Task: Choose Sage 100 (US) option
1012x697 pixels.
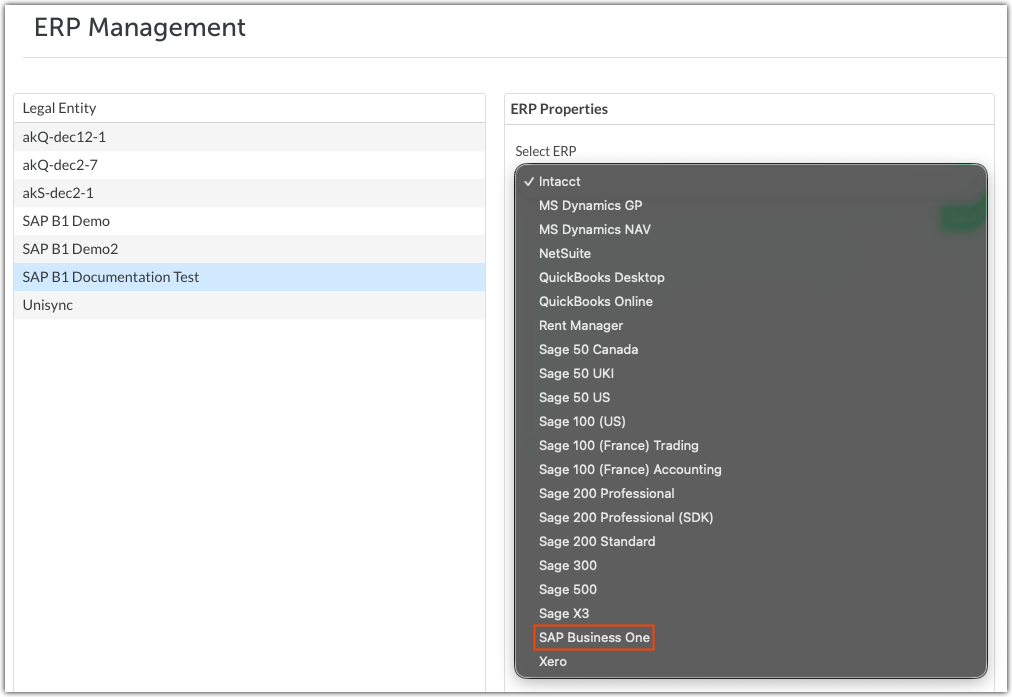Action: pos(751,421)
